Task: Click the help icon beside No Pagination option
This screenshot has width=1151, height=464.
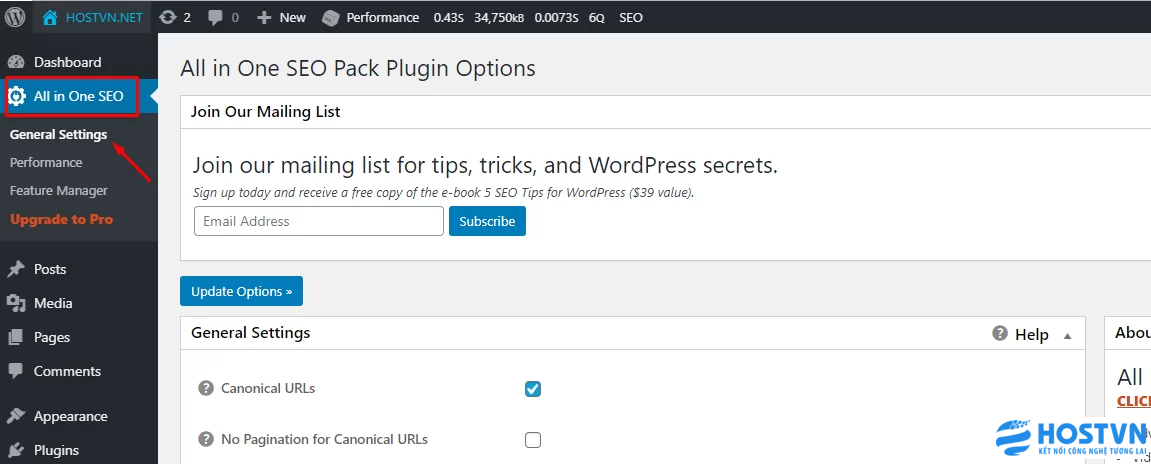Action: 206,439
